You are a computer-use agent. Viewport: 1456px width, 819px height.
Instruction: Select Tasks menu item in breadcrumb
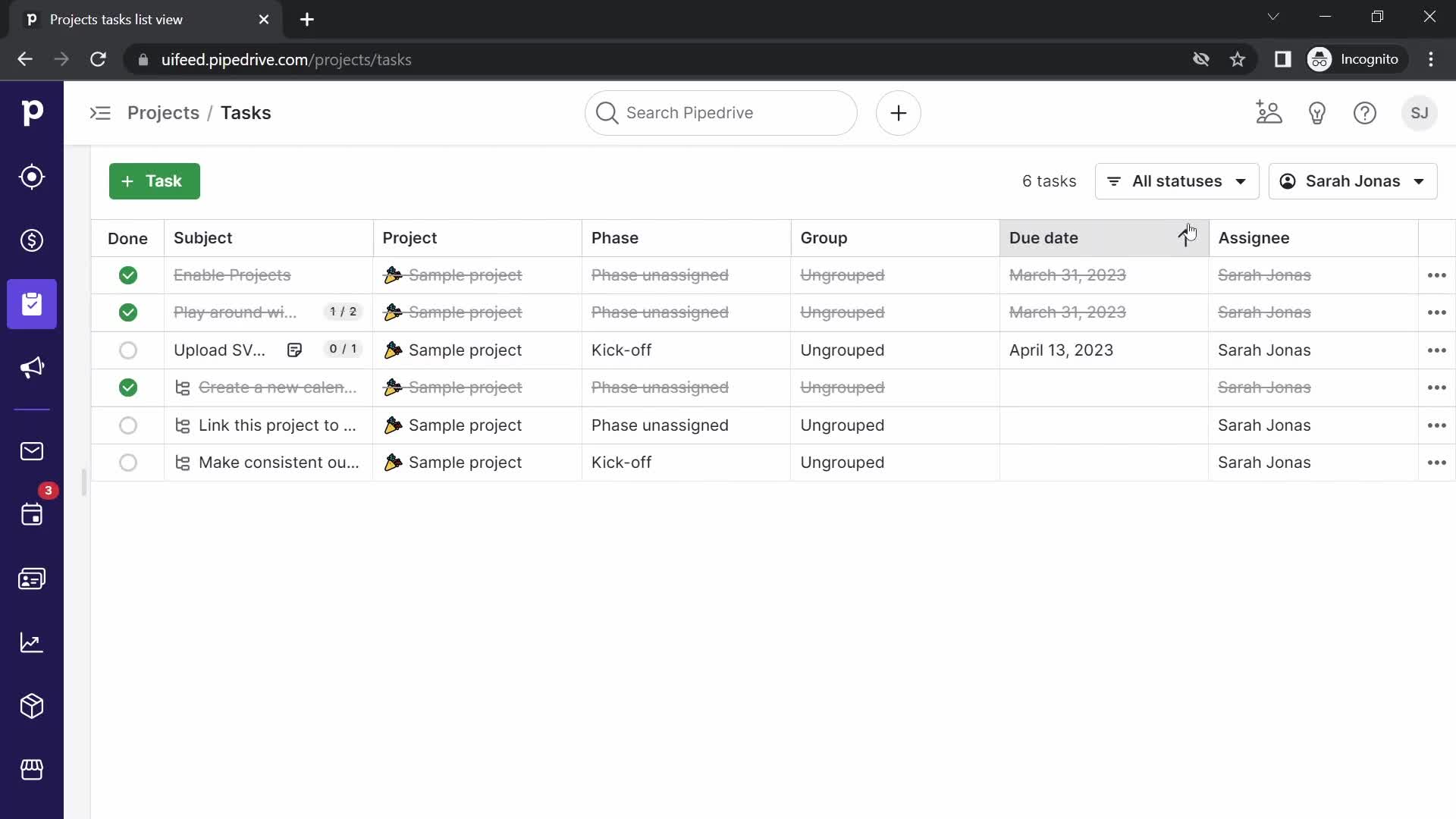tap(246, 112)
